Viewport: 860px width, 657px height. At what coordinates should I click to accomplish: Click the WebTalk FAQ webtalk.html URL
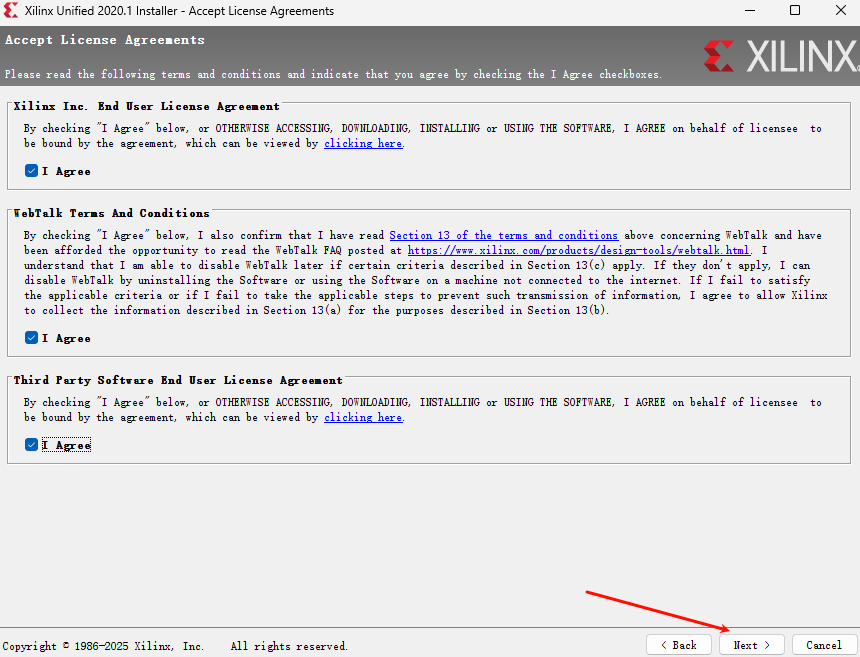tap(578, 250)
